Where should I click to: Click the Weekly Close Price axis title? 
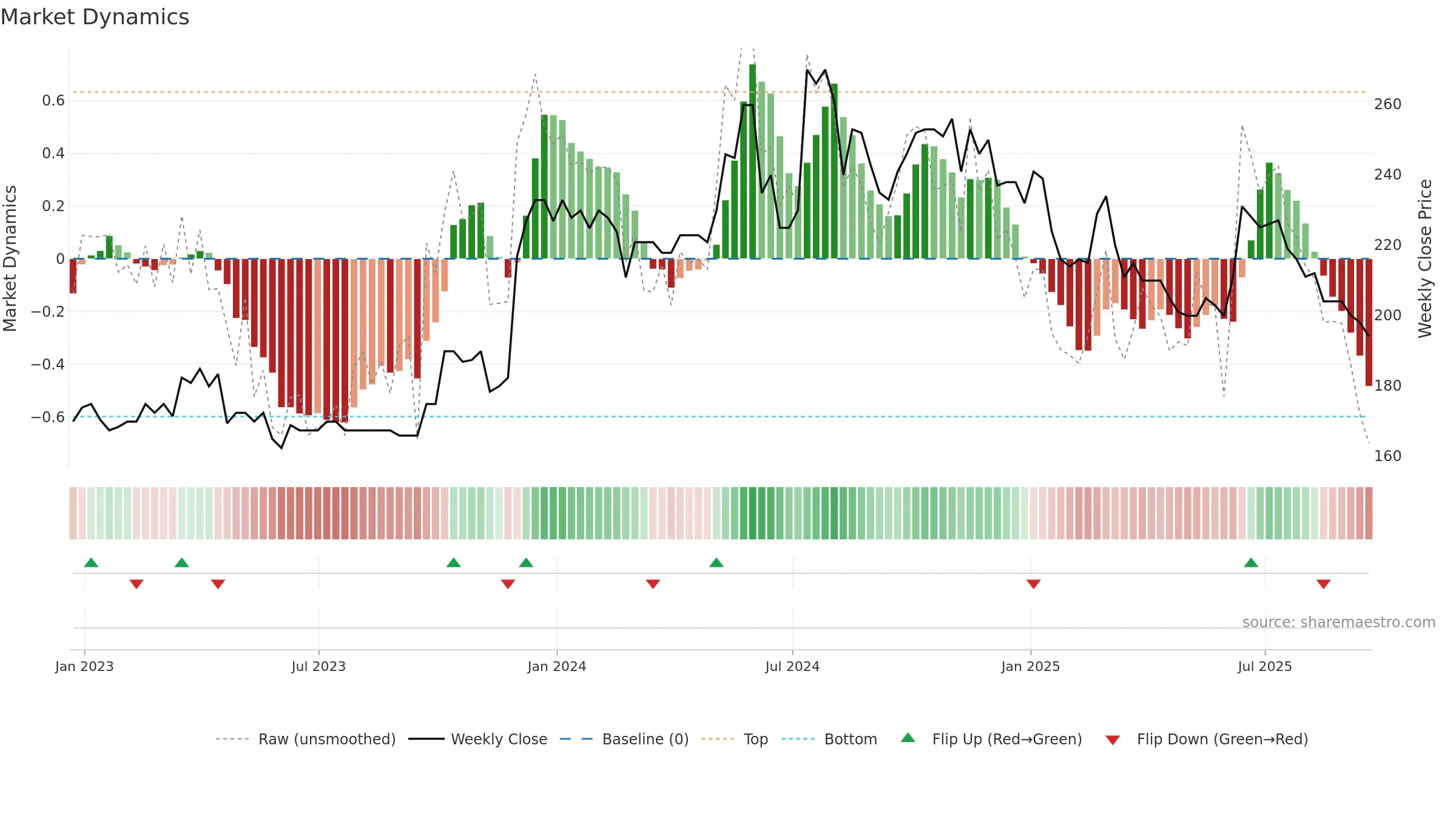pos(1424,258)
